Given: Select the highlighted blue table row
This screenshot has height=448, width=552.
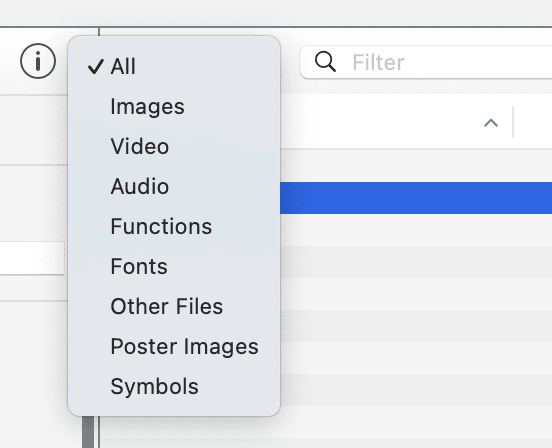Looking at the screenshot, I should (x=416, y=198).
